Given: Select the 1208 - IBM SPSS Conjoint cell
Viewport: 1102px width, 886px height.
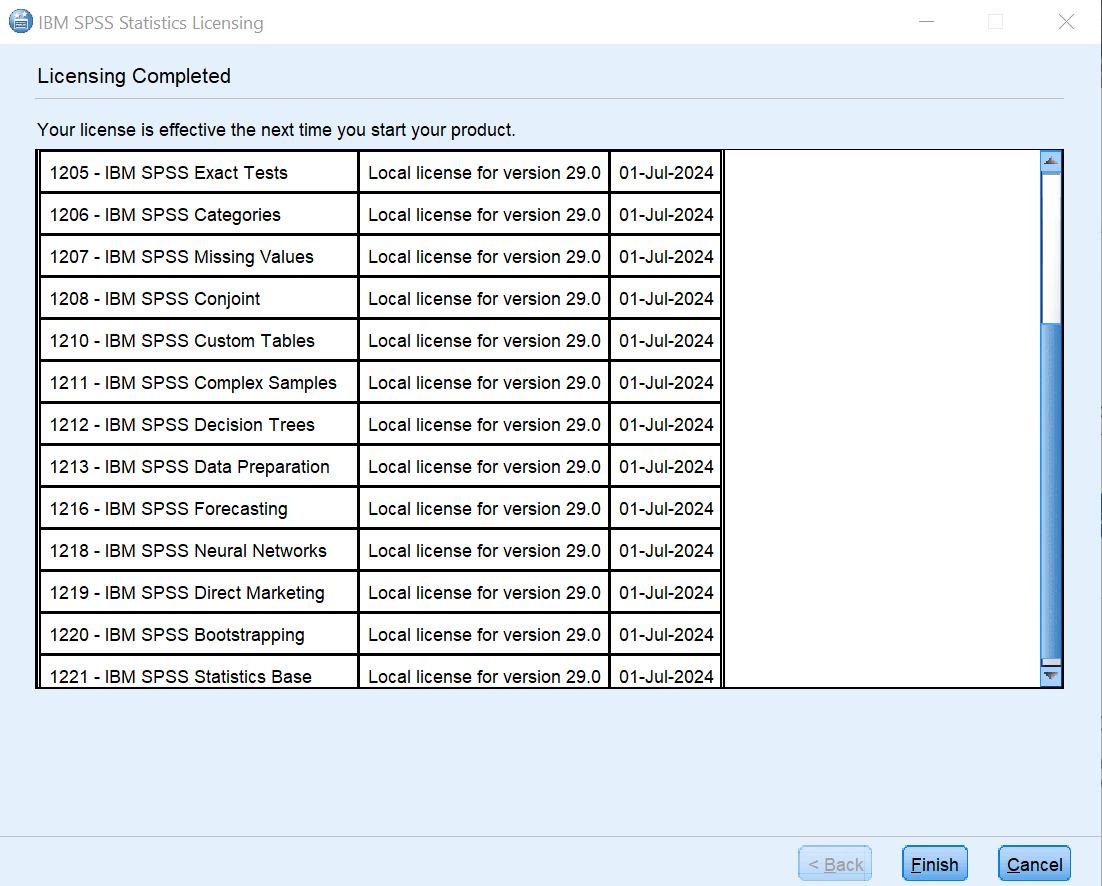Looking at the screenshot, I should point(200,299).
